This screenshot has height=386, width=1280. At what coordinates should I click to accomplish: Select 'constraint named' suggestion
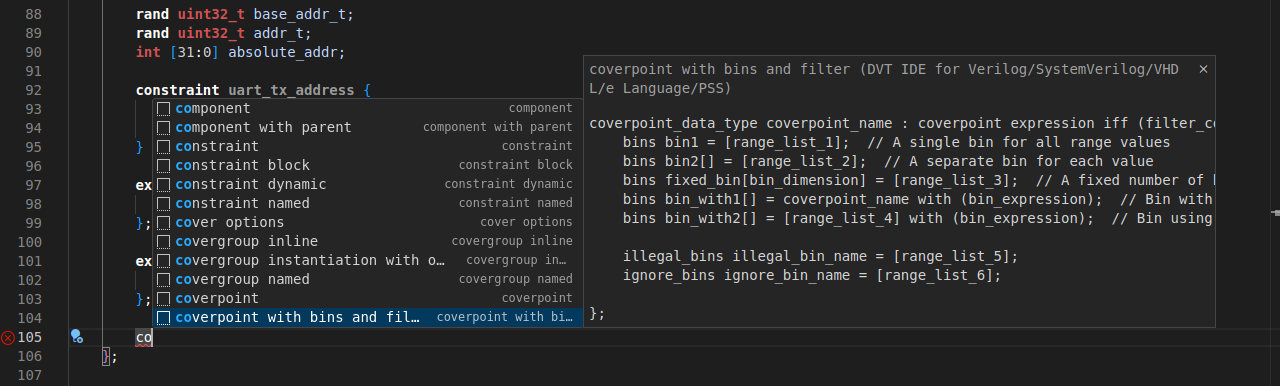tap(367, 203)
